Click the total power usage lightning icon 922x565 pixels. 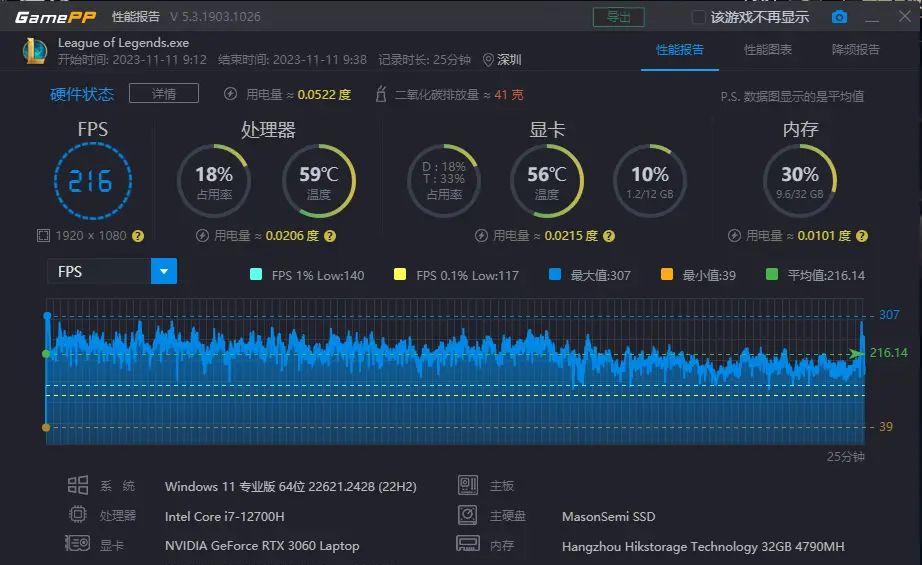coord(230,94)
